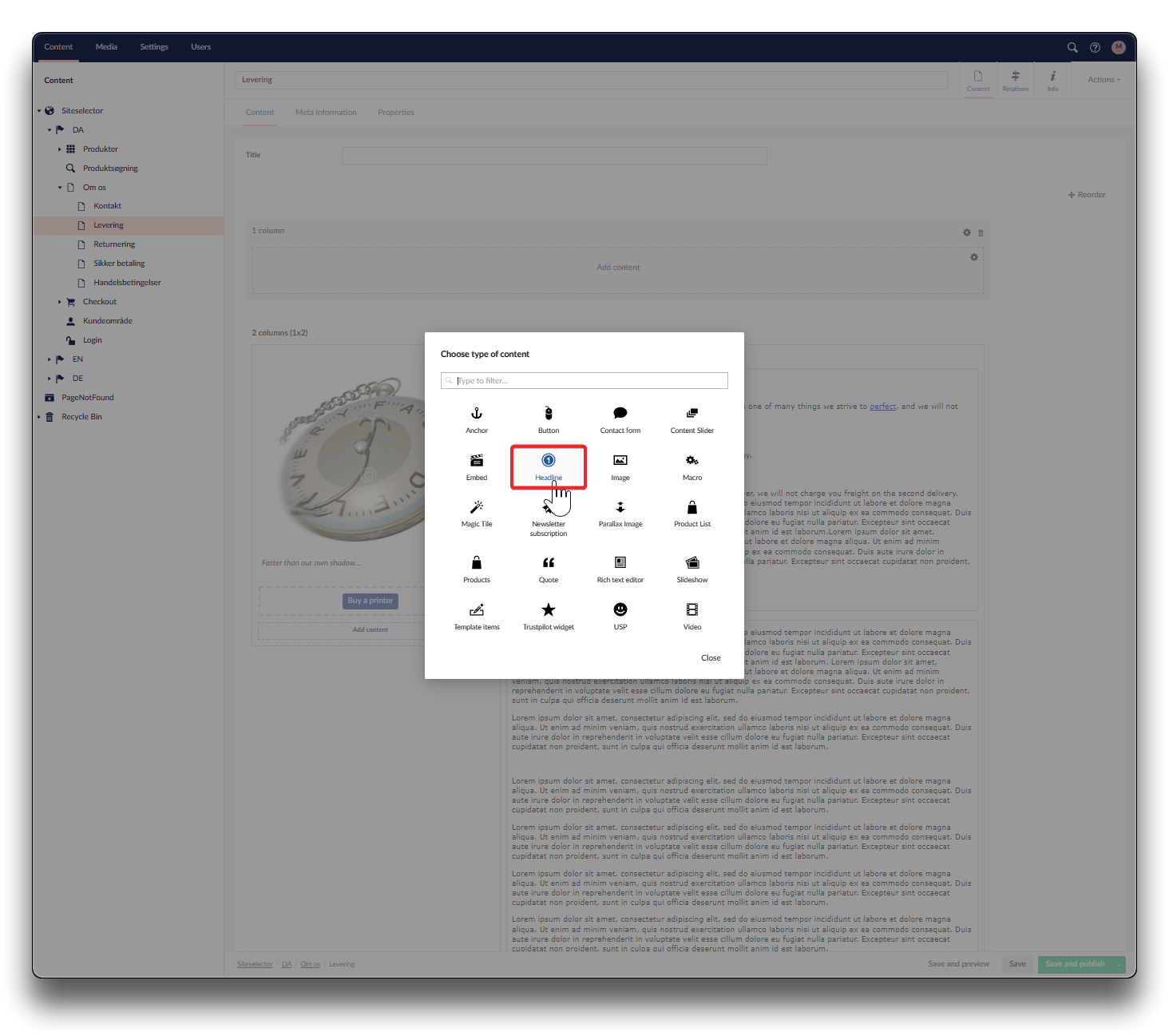Open the Actions dropdown
Viewport: 1169px width, 1036px height.
(1104, 80)
